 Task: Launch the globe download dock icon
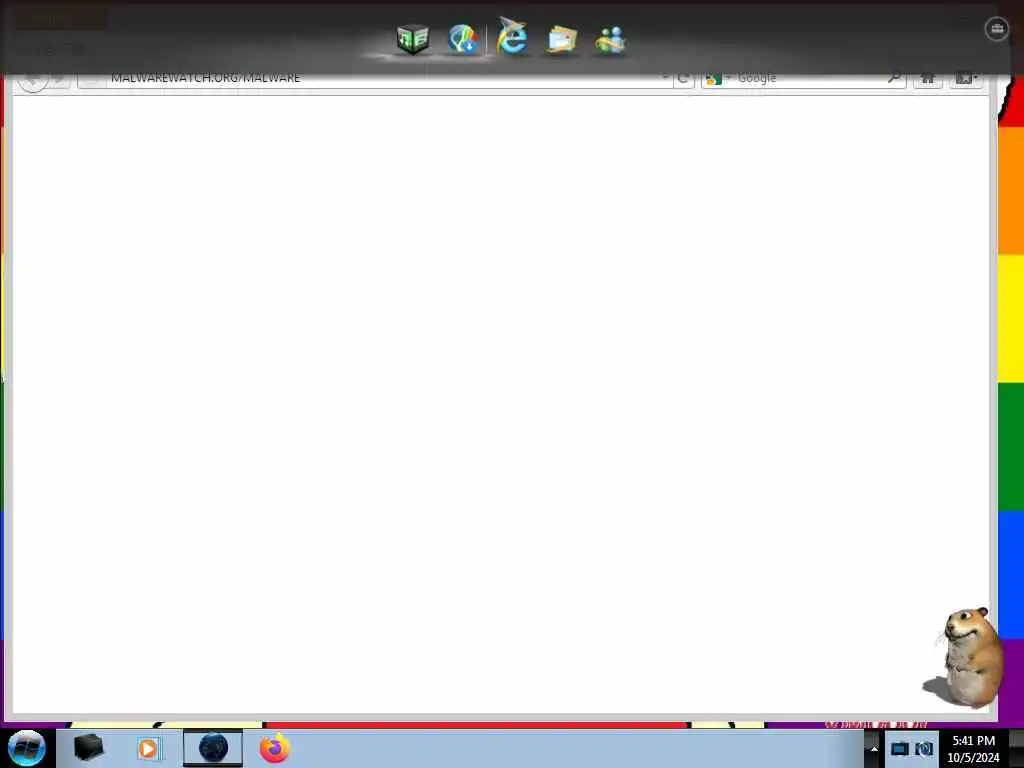(463, 39)
